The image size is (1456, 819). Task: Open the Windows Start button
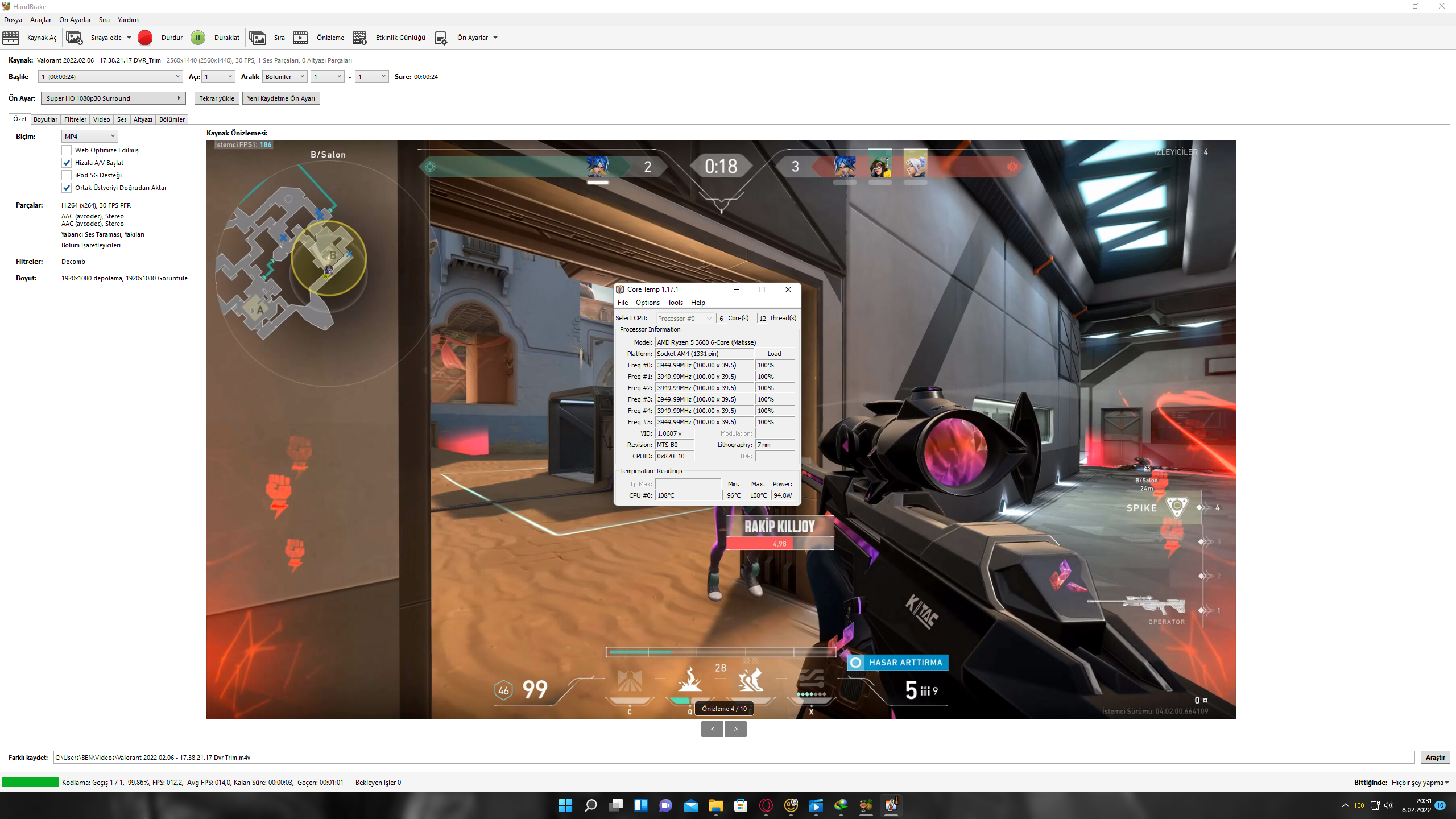565,805
